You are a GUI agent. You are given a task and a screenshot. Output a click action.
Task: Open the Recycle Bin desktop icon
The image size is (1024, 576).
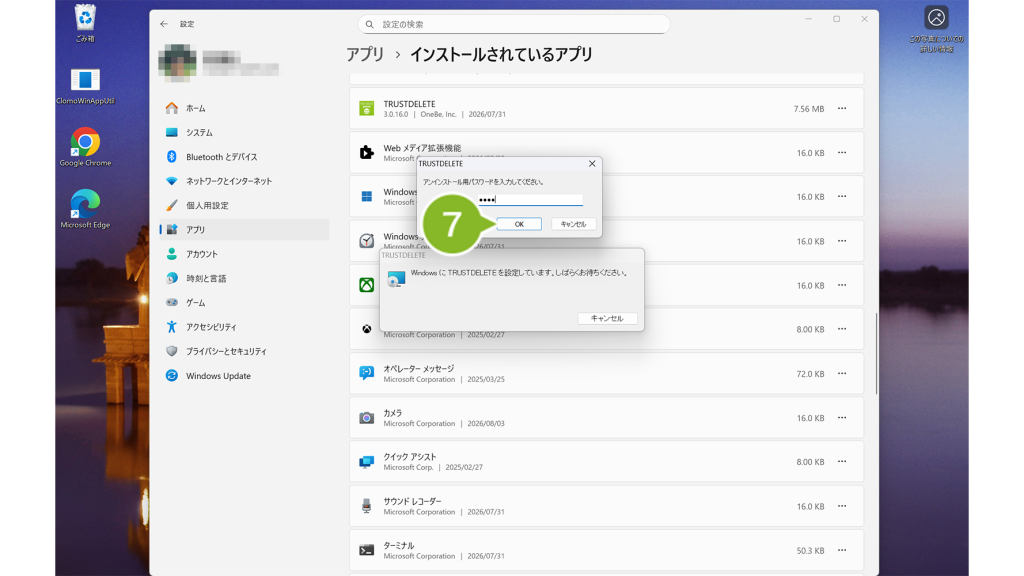click(85, 23)
